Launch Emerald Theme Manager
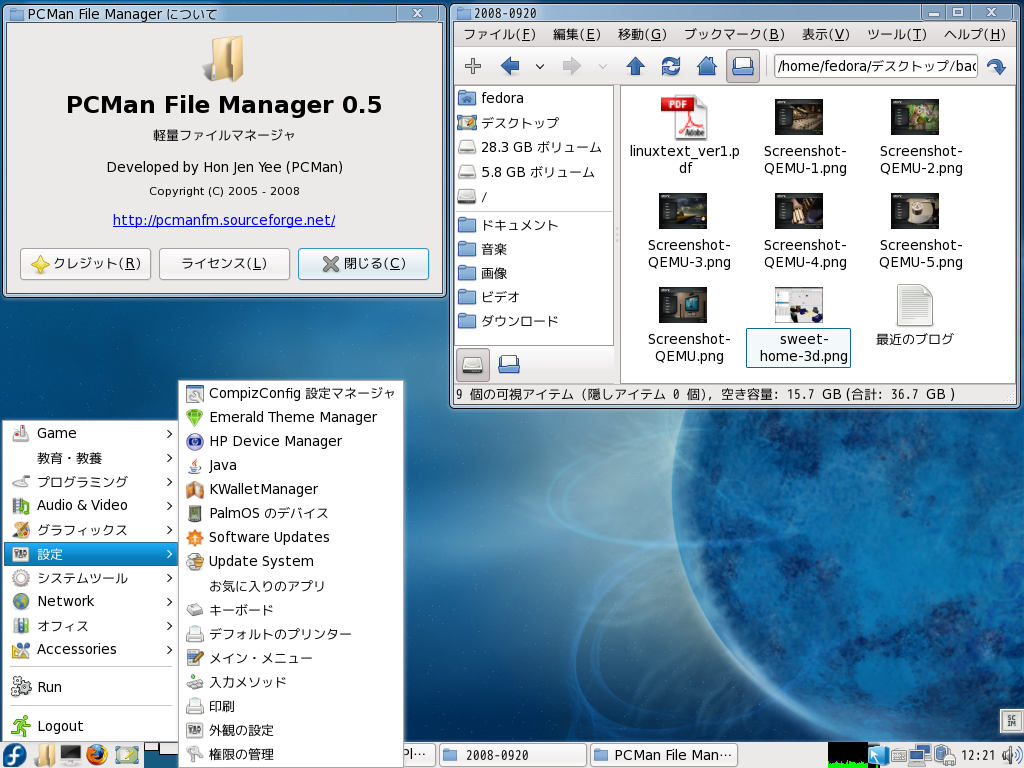The height and width of the screenshot is (768, 1024). pos(291,417)
